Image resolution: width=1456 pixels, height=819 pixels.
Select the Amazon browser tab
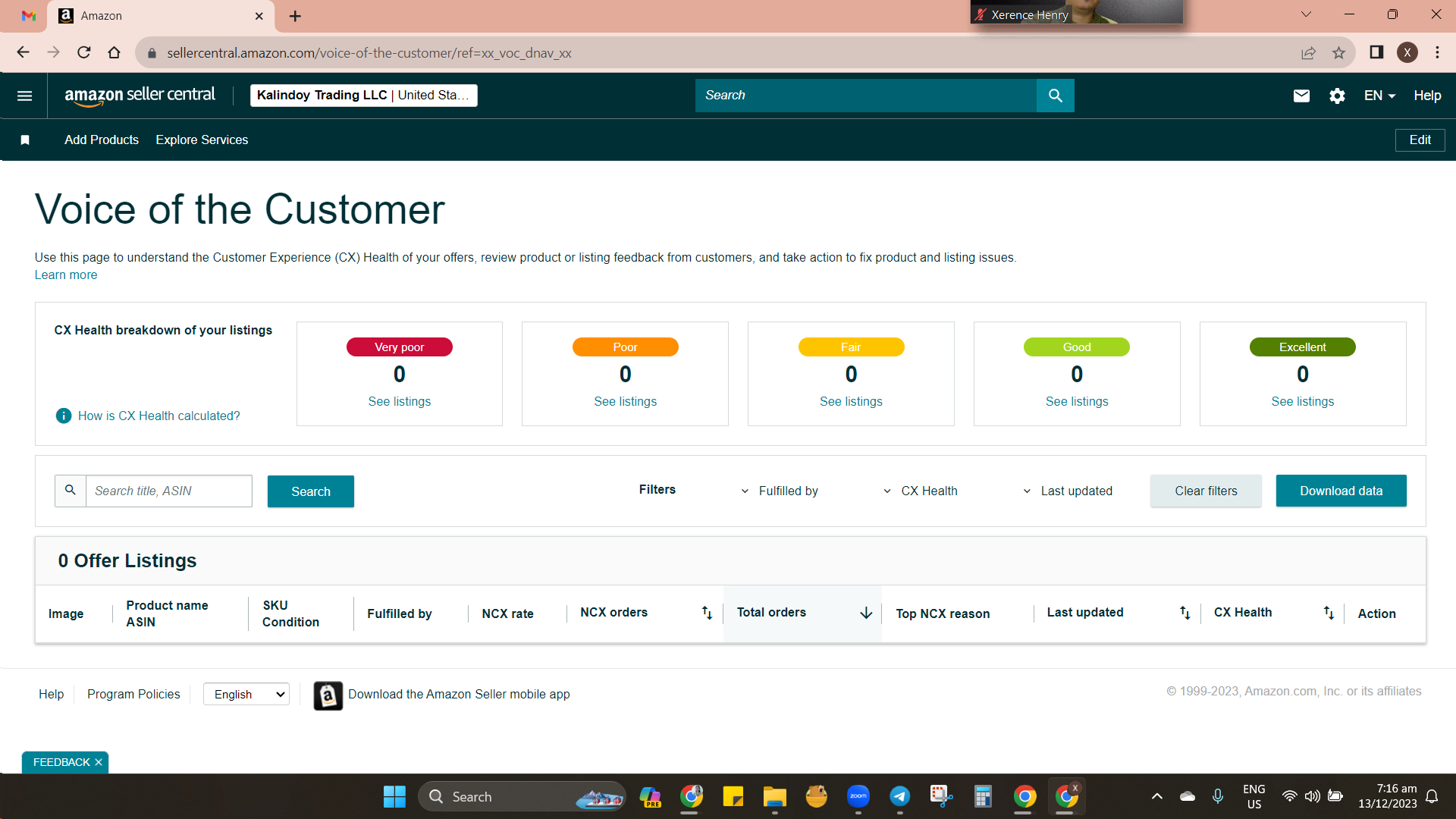pyautogui.click(x=161, y=16)
